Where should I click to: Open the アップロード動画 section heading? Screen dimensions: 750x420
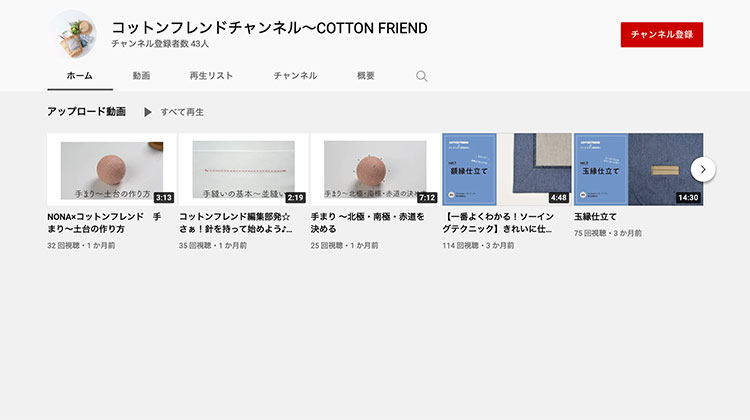(87, 111)
